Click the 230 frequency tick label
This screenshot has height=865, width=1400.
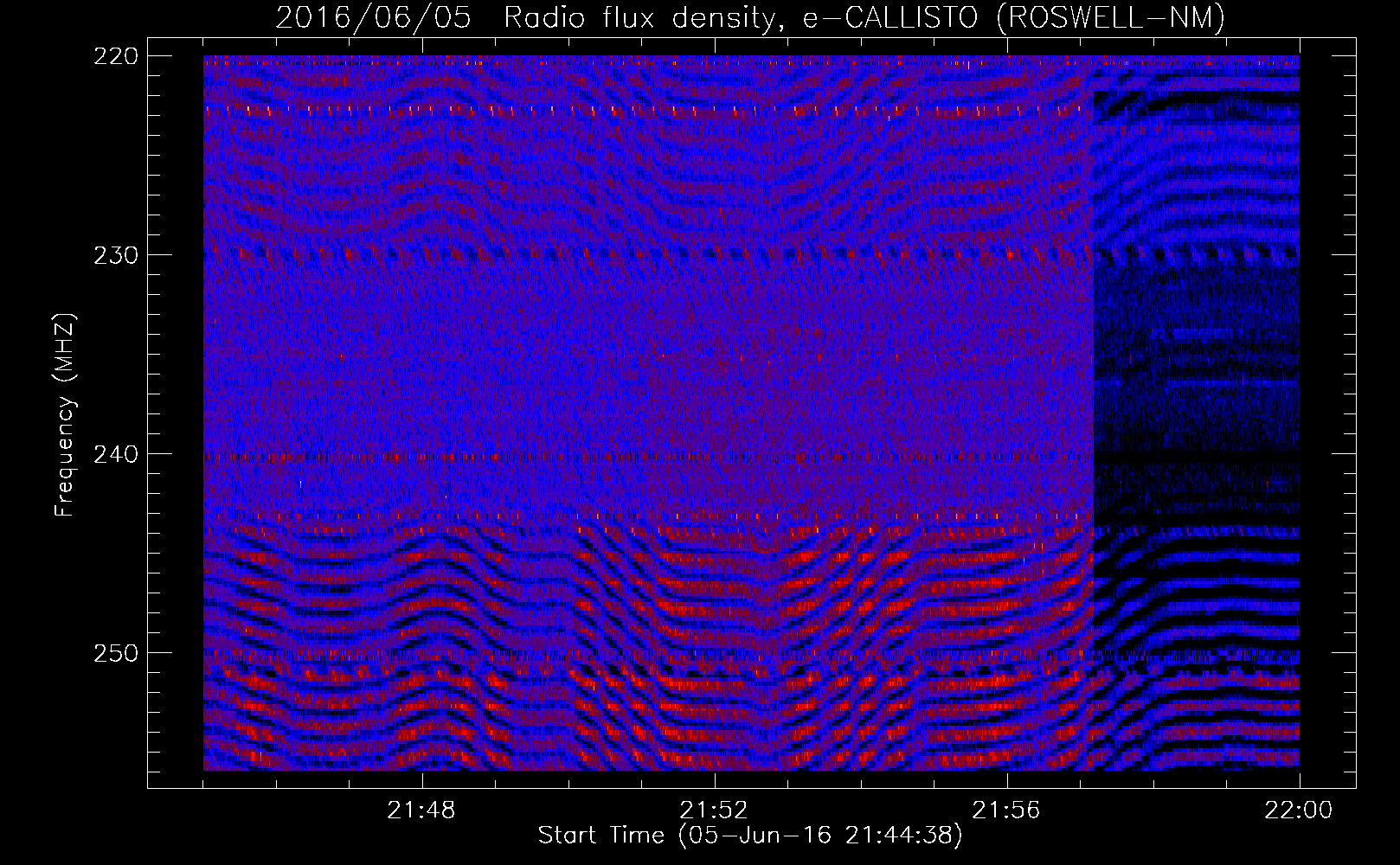point(115,255)
